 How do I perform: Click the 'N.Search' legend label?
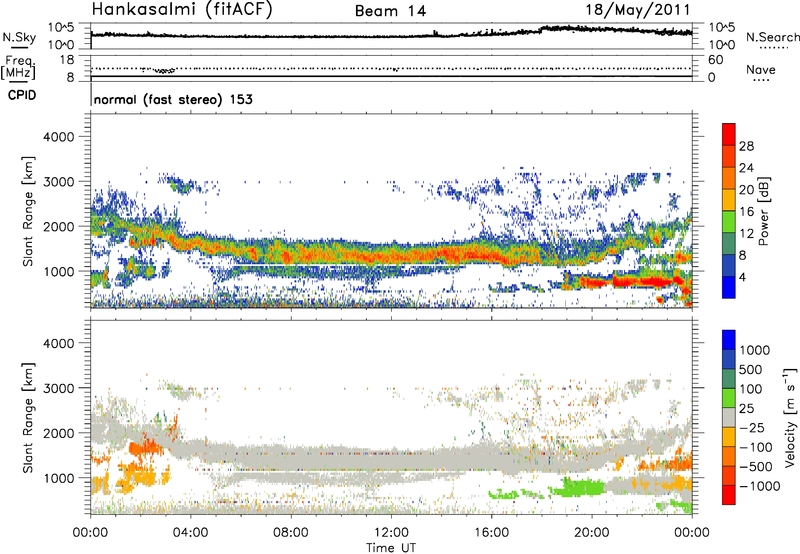click(x=772, y=37)
